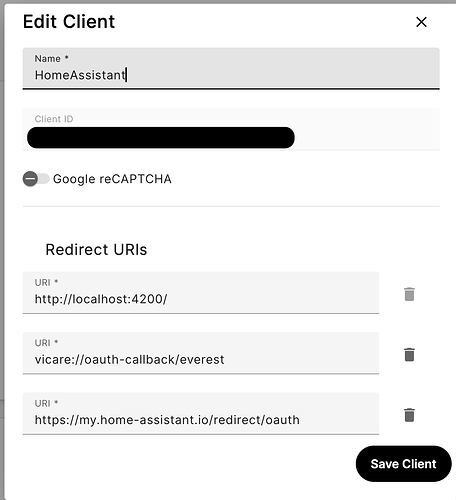Edit the vicare://oauth-callback/everest URI field
The height and width of the screenshot is (500, 456).
coord(201,353)
